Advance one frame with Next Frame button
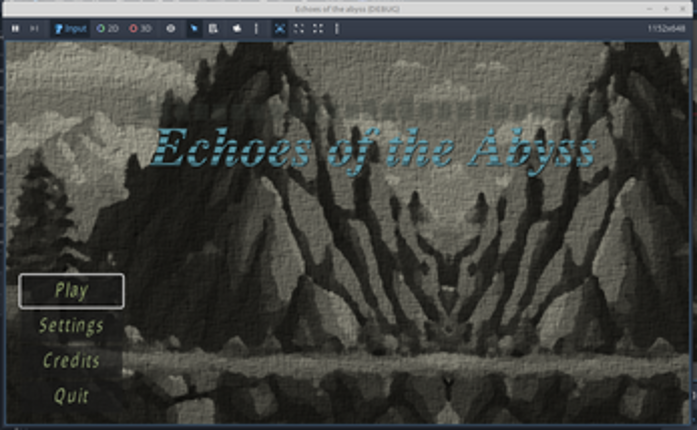697x430 pixels. point(34,28)
